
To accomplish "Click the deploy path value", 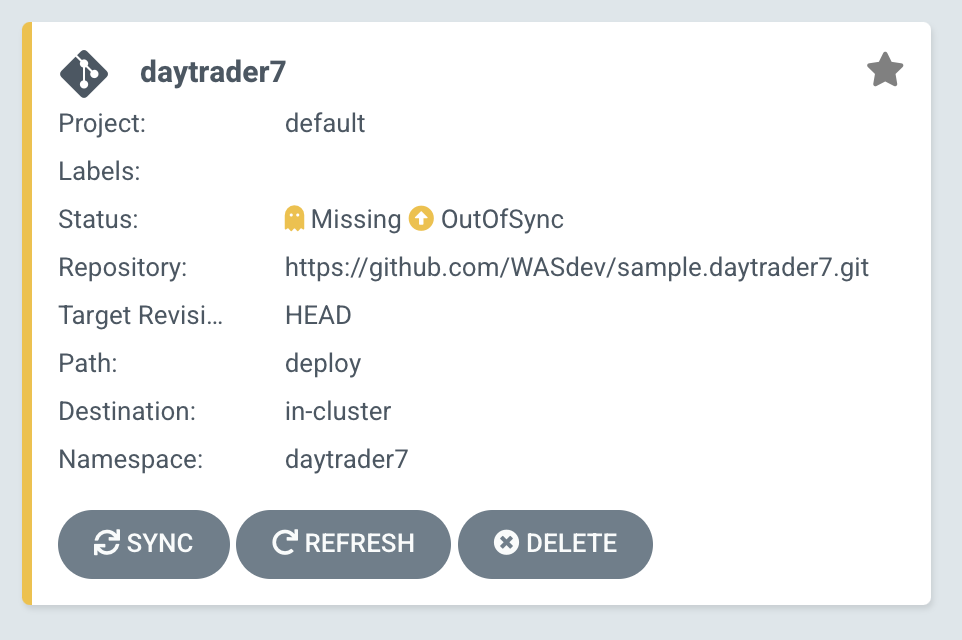I will (x=323, y=364).
